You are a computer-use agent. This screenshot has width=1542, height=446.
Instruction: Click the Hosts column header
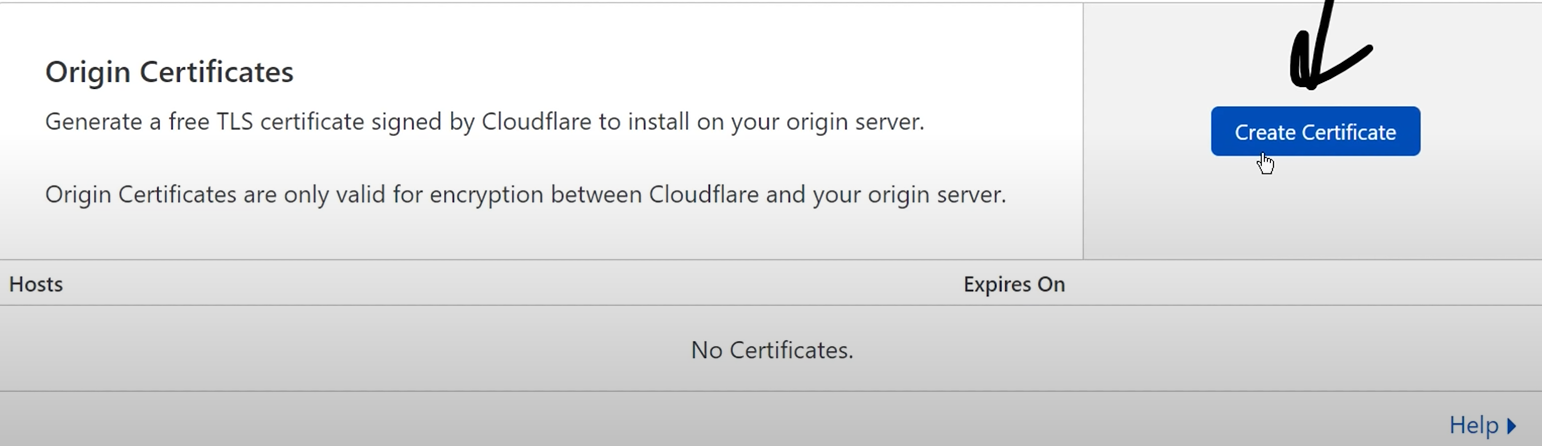click(36, 284)
